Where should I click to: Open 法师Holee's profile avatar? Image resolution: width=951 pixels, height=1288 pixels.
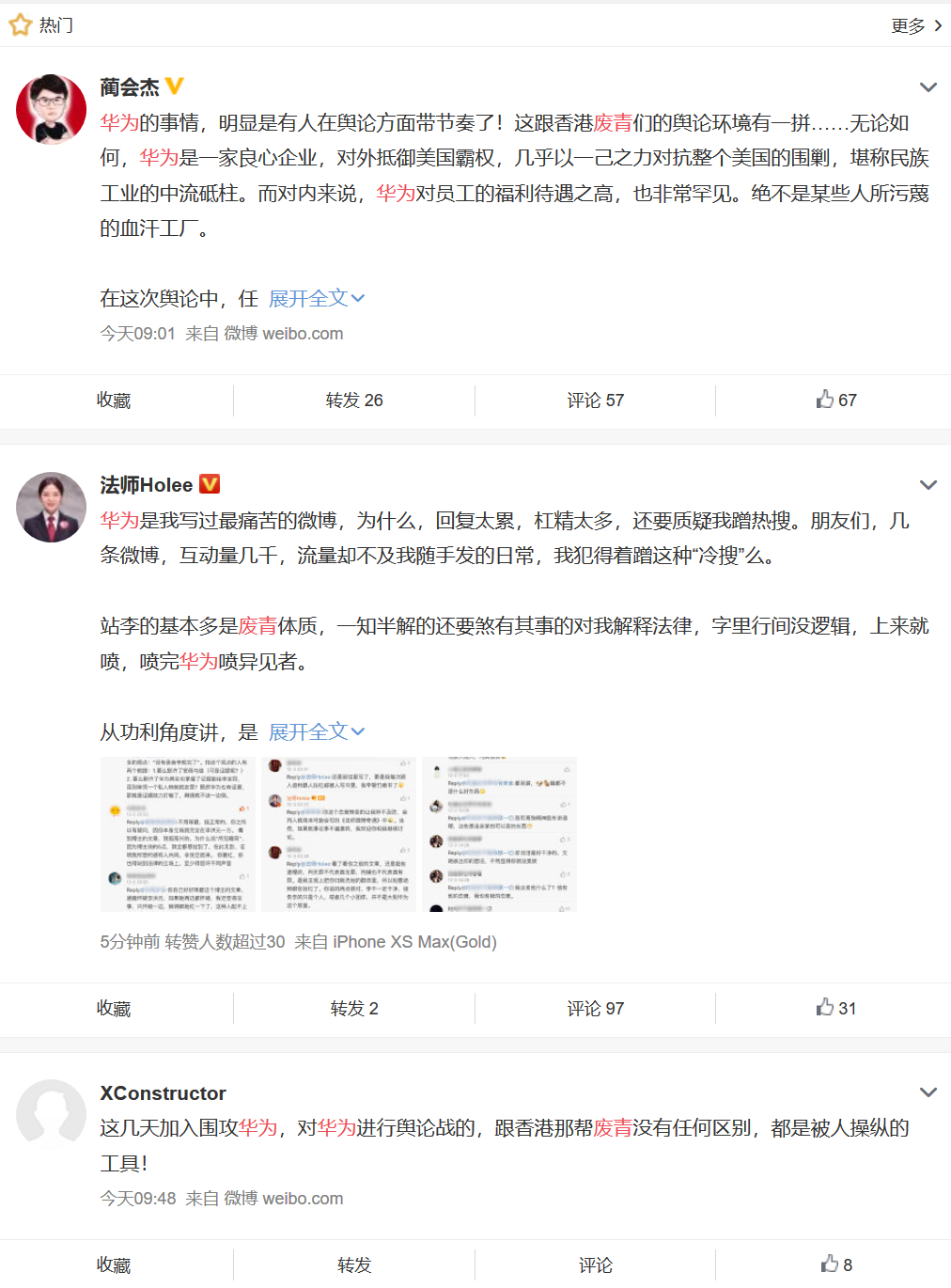52,507
